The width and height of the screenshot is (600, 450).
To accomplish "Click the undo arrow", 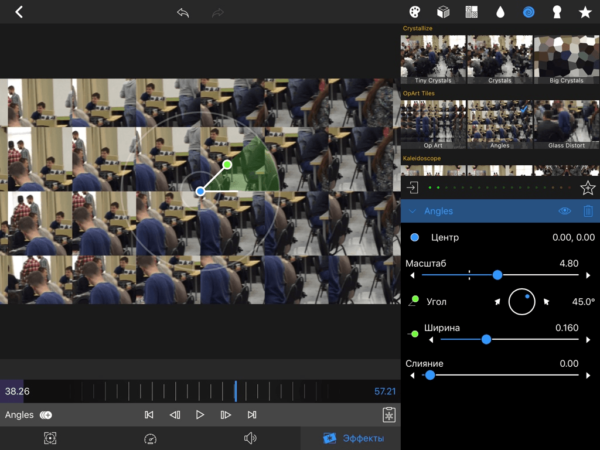I will pos(182,12).
